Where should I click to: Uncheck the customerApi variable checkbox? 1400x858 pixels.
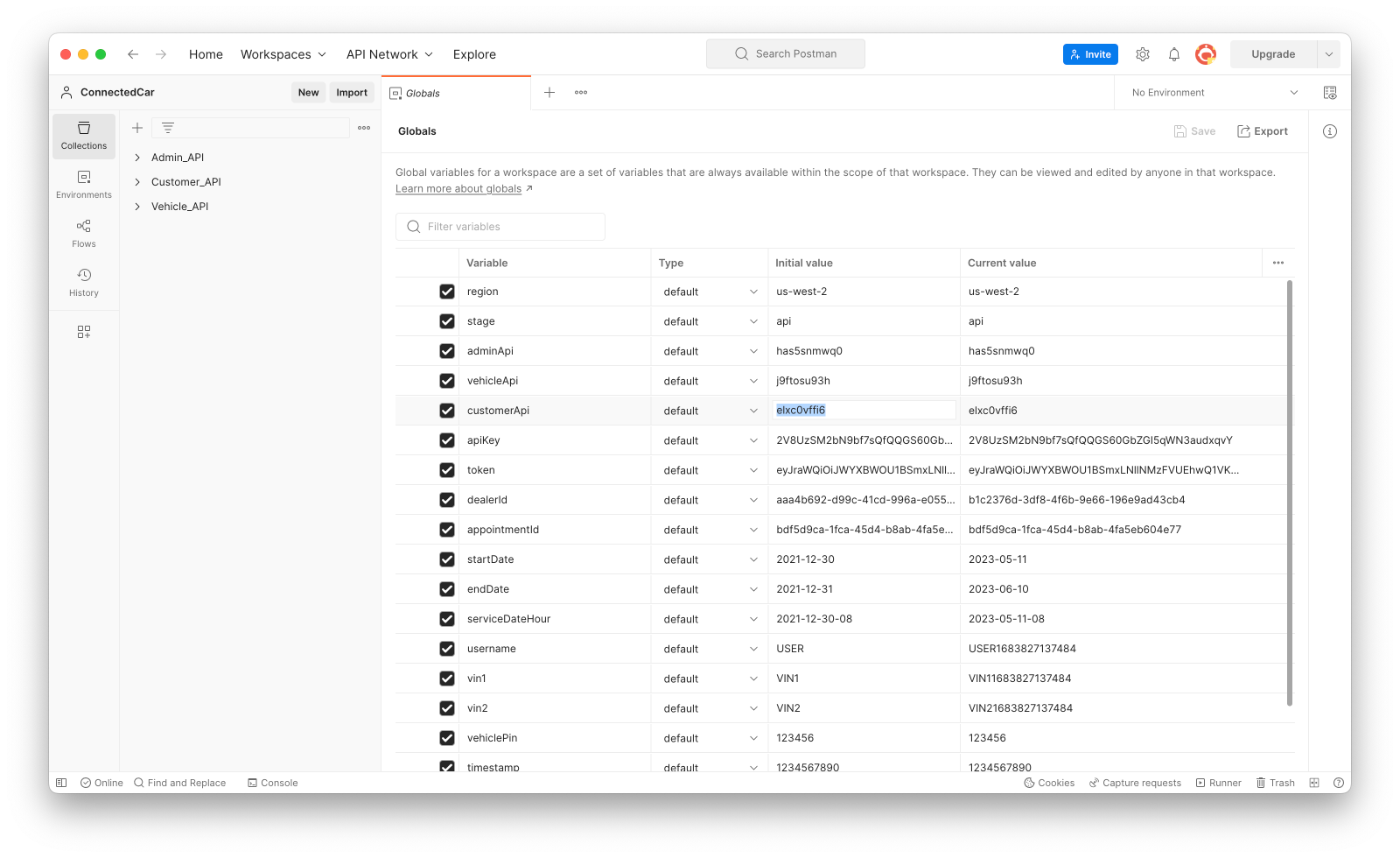(447, 411)
